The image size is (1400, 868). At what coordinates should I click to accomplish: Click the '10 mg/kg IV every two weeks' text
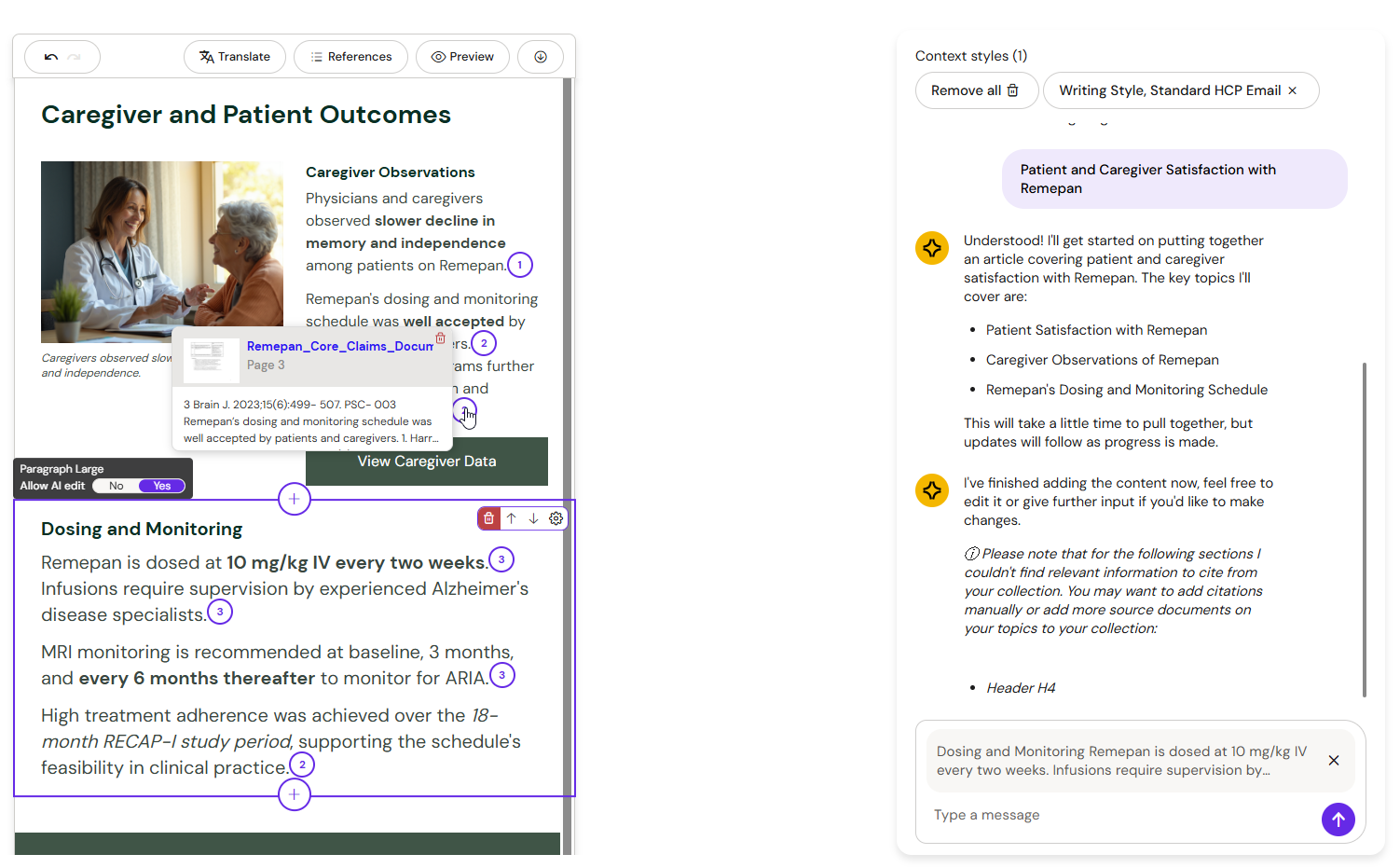pos(357,562)
